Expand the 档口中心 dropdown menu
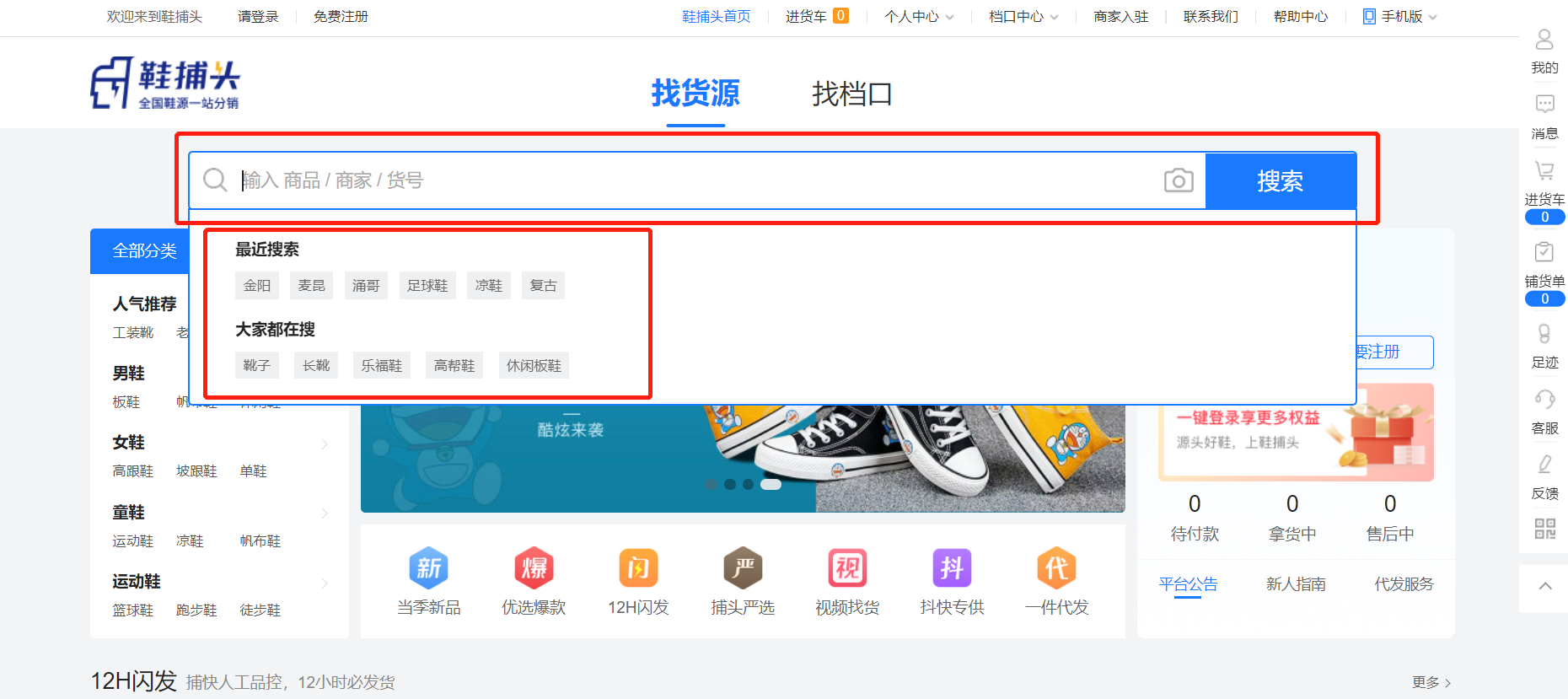 [1023, 17]
